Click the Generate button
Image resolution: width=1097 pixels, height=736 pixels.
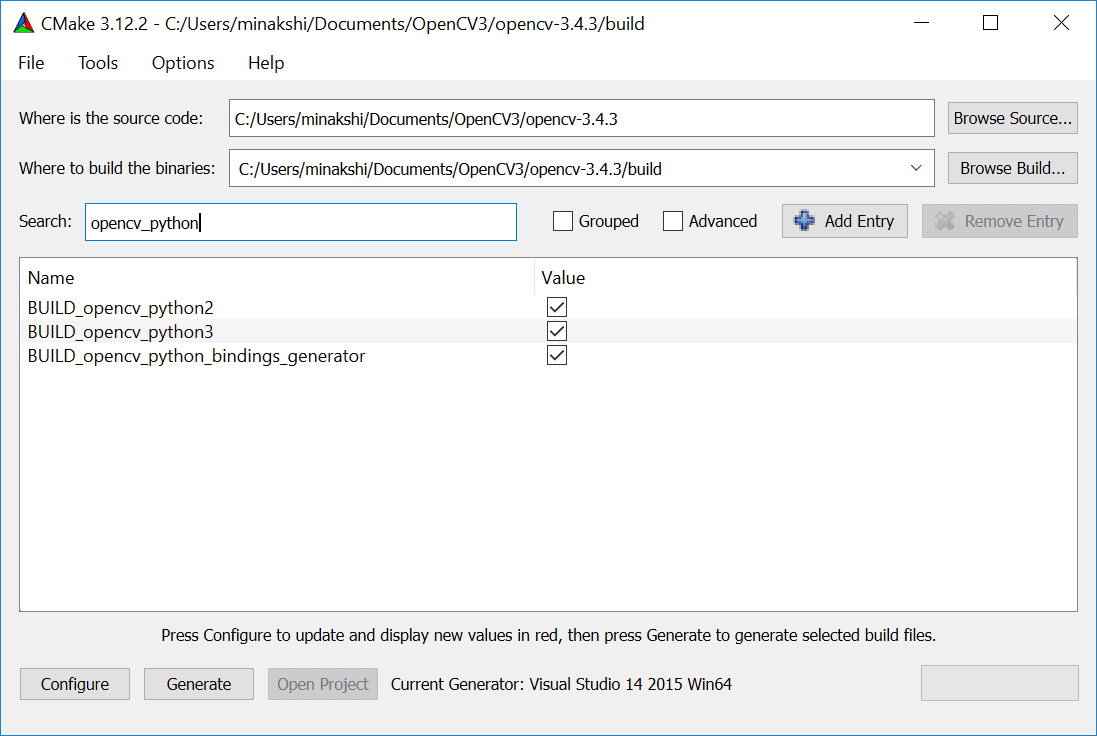point(199,684)
